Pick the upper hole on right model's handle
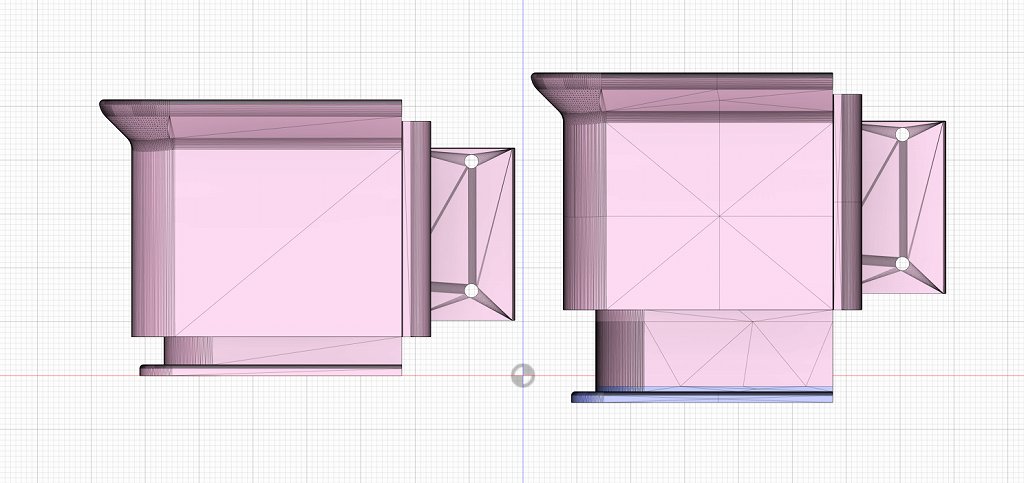This screenshot has height=483, width=1024. [903, 135]
